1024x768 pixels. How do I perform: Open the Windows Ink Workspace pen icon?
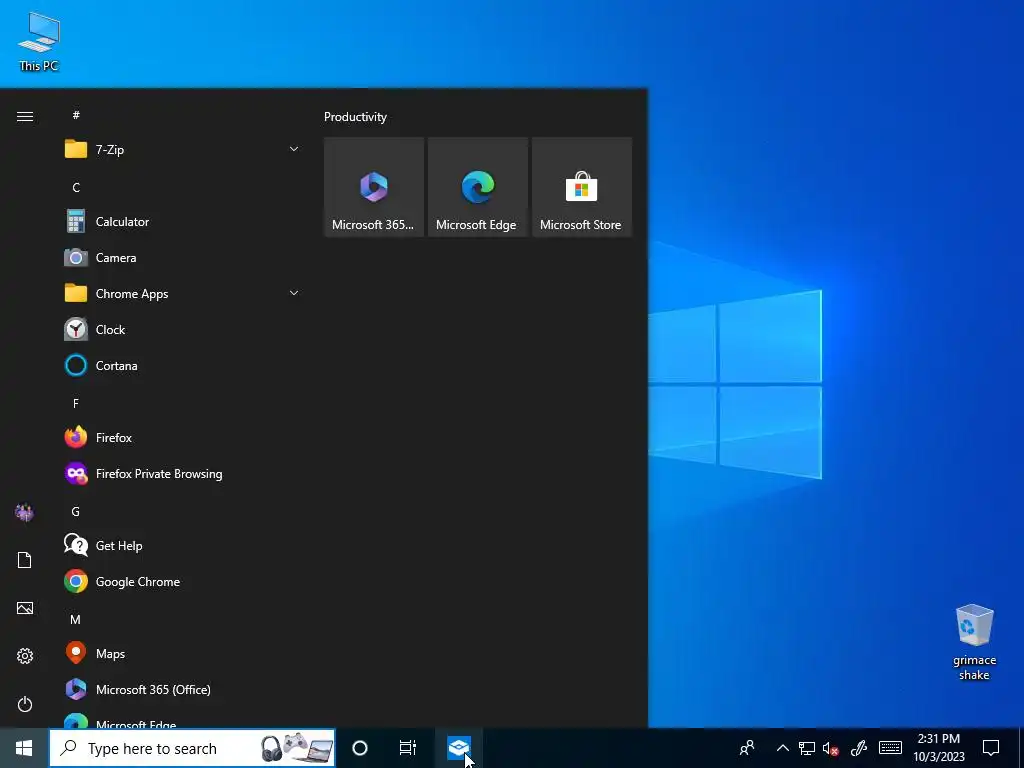point(859,748)
